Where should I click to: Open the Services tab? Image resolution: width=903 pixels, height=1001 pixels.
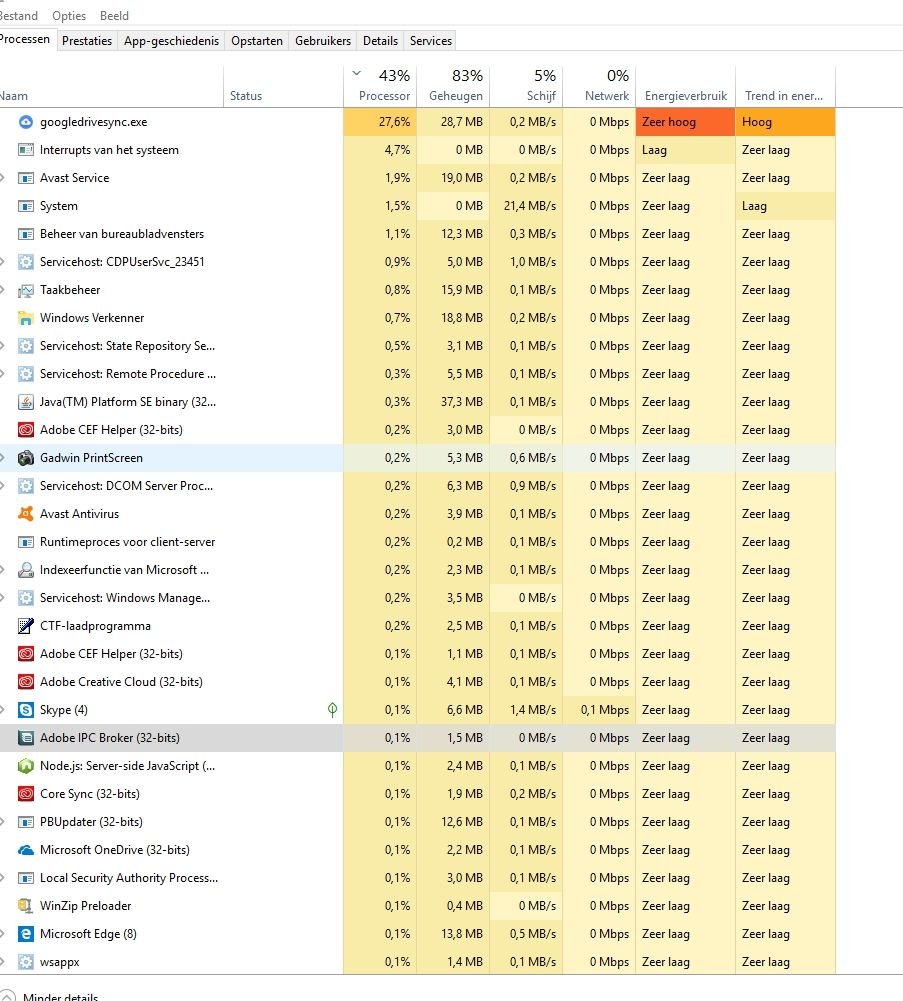pos(430,41)
